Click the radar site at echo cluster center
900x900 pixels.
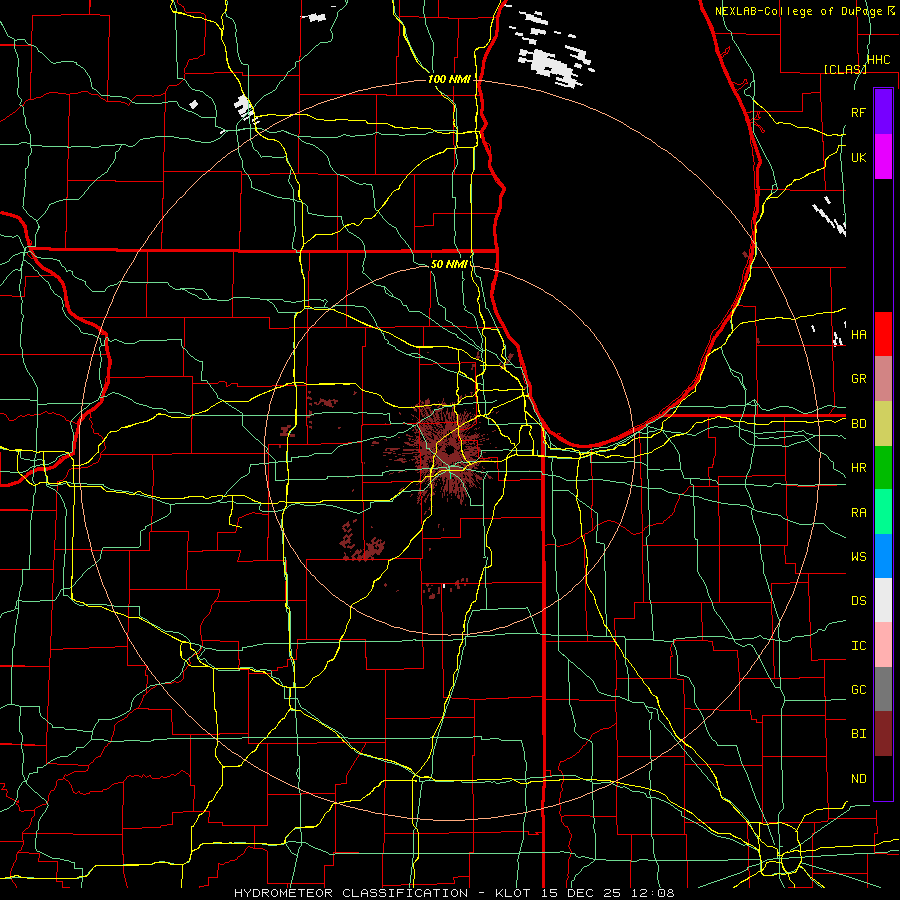448,449
